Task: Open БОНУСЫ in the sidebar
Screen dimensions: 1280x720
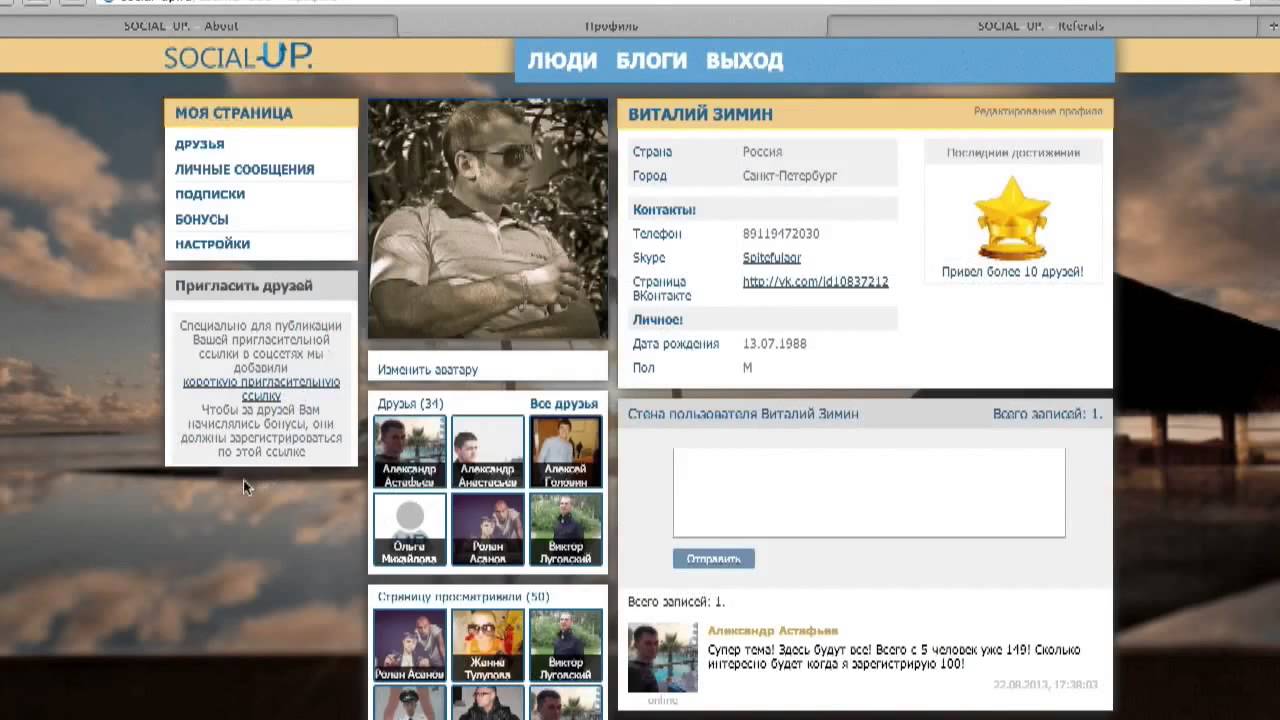Action: 202,219
